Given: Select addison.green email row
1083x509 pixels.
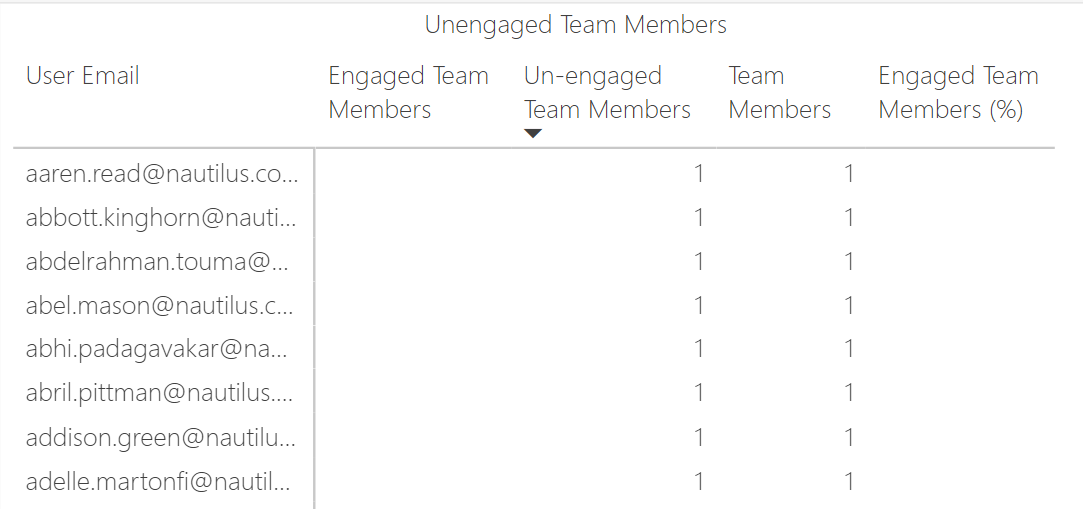Looking at the screenshot, I should (162, 438).
